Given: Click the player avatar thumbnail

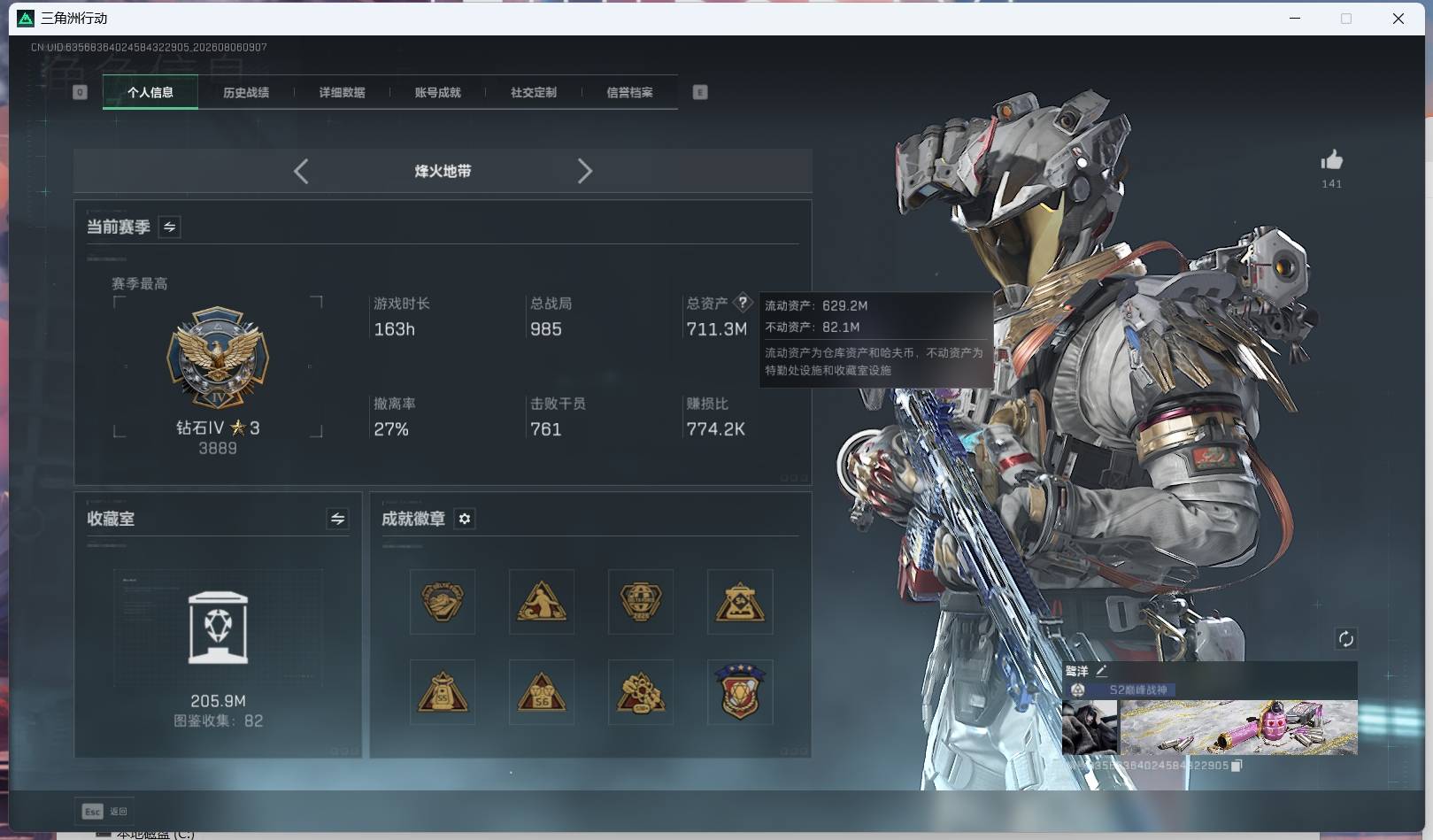Looking at the screenshot, I should [x=1090, y=728].
